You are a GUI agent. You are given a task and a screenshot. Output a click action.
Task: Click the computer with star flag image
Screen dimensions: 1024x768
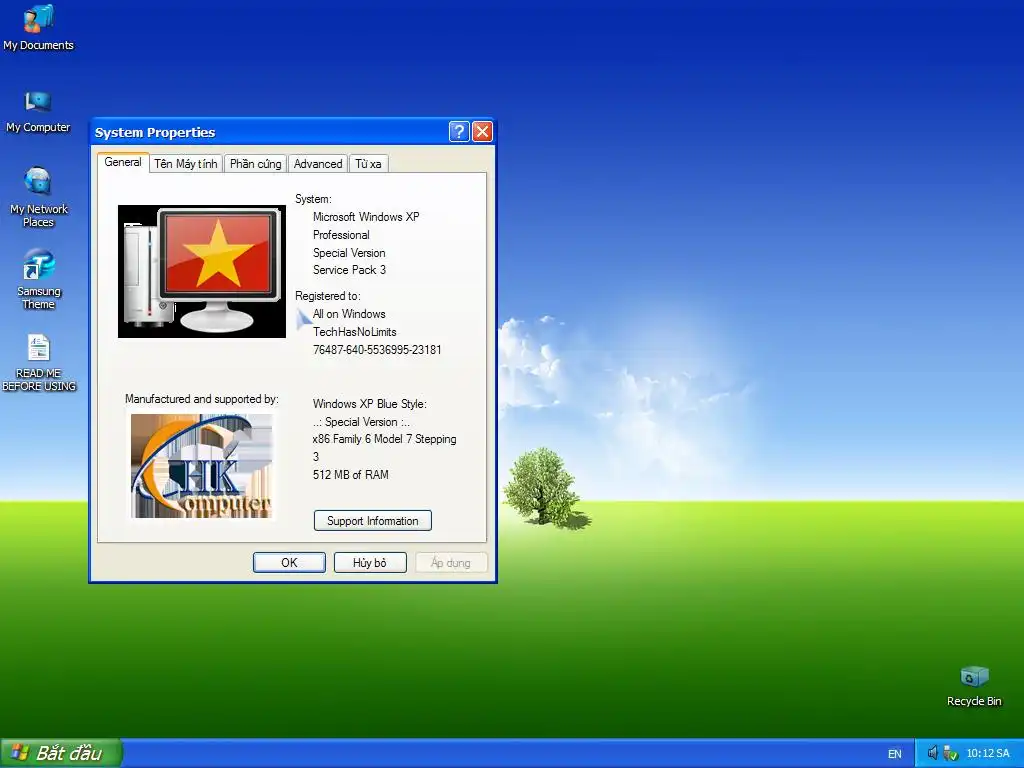click(202, 271)
